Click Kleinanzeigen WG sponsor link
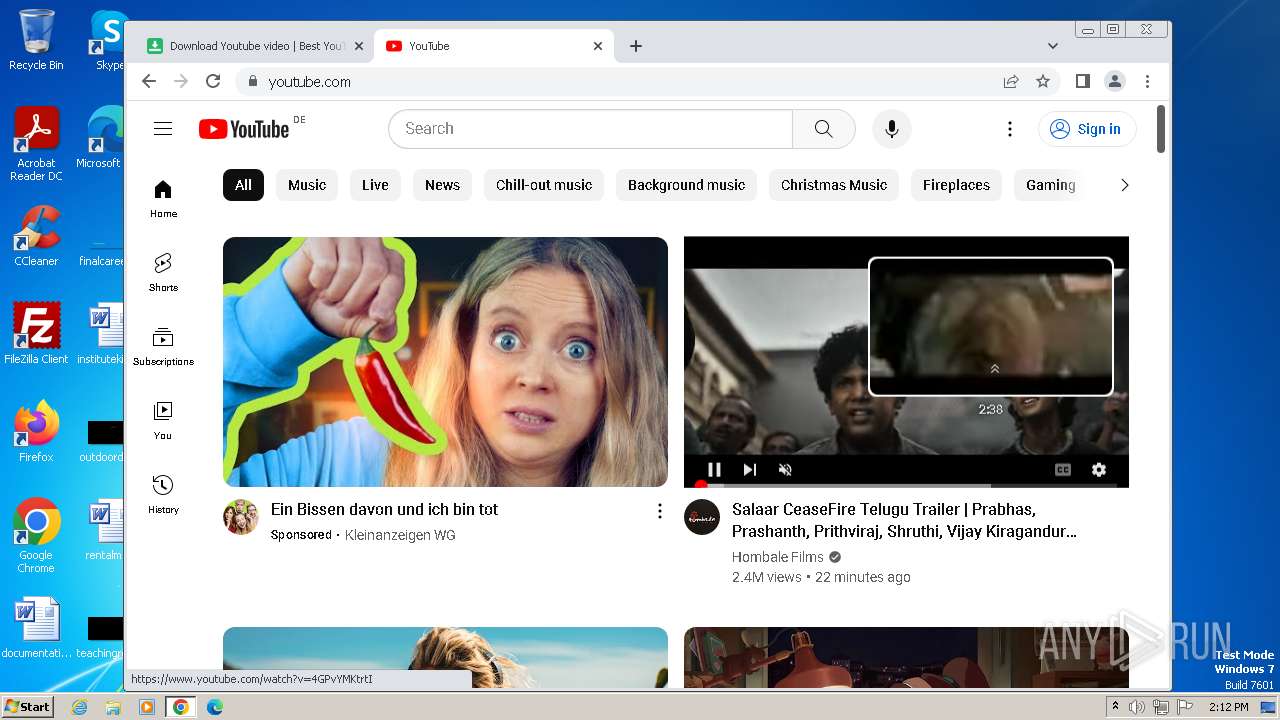Screen dimensions: 1280x720 click(x=400, y=535)
